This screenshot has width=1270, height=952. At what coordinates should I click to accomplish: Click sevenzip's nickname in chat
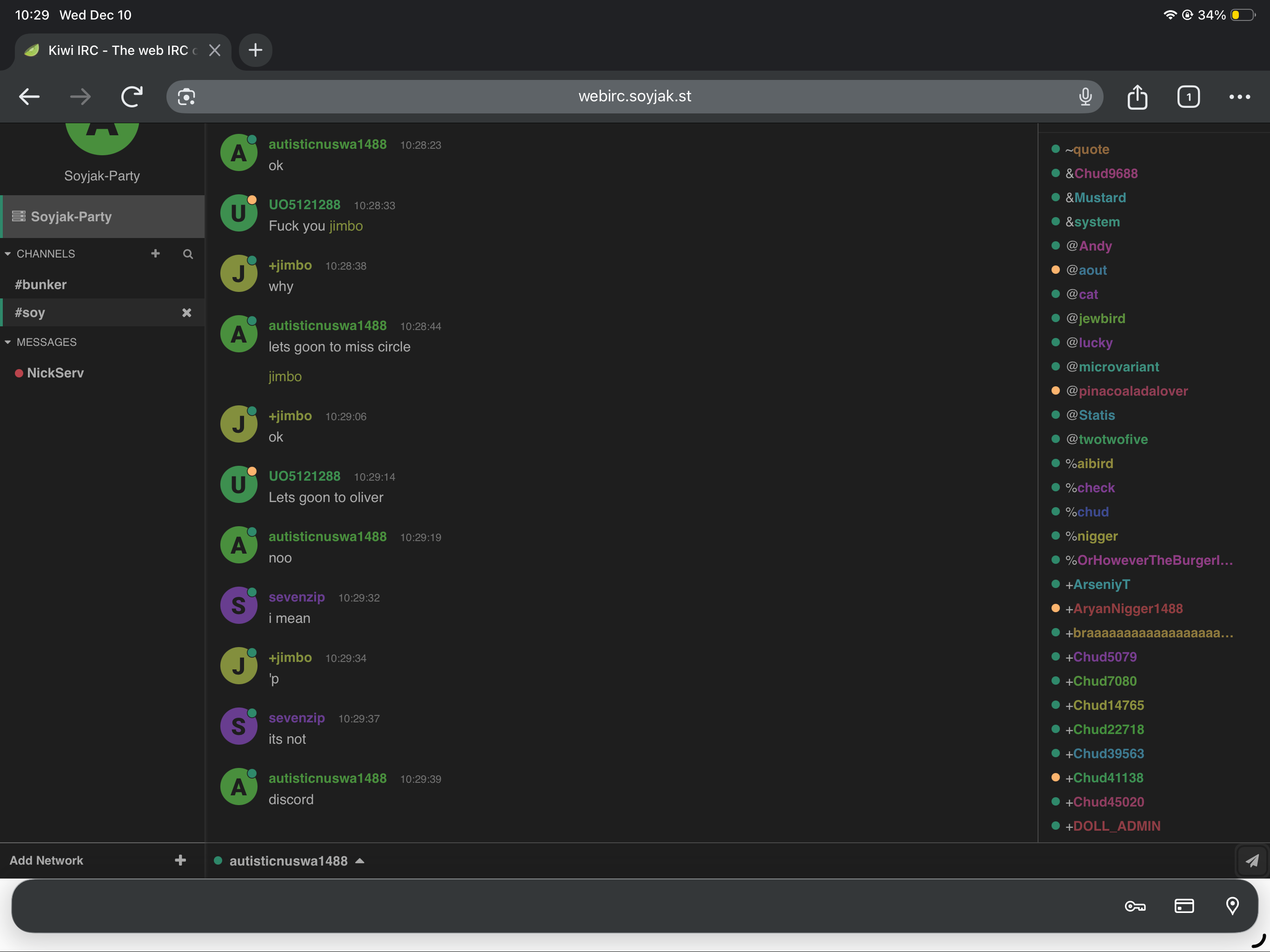pyautogui.click(x=296, y=597)
